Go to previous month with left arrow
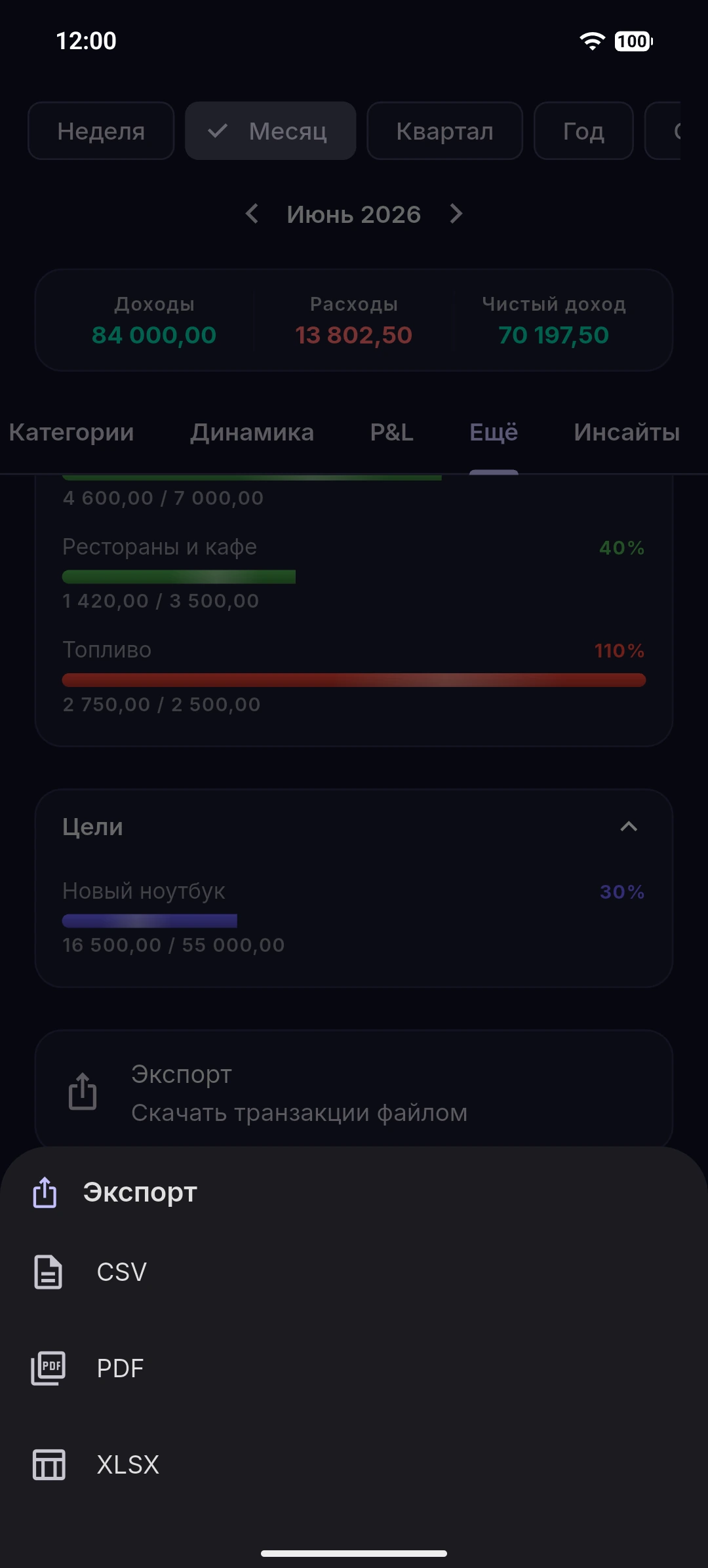 [252, 214]
